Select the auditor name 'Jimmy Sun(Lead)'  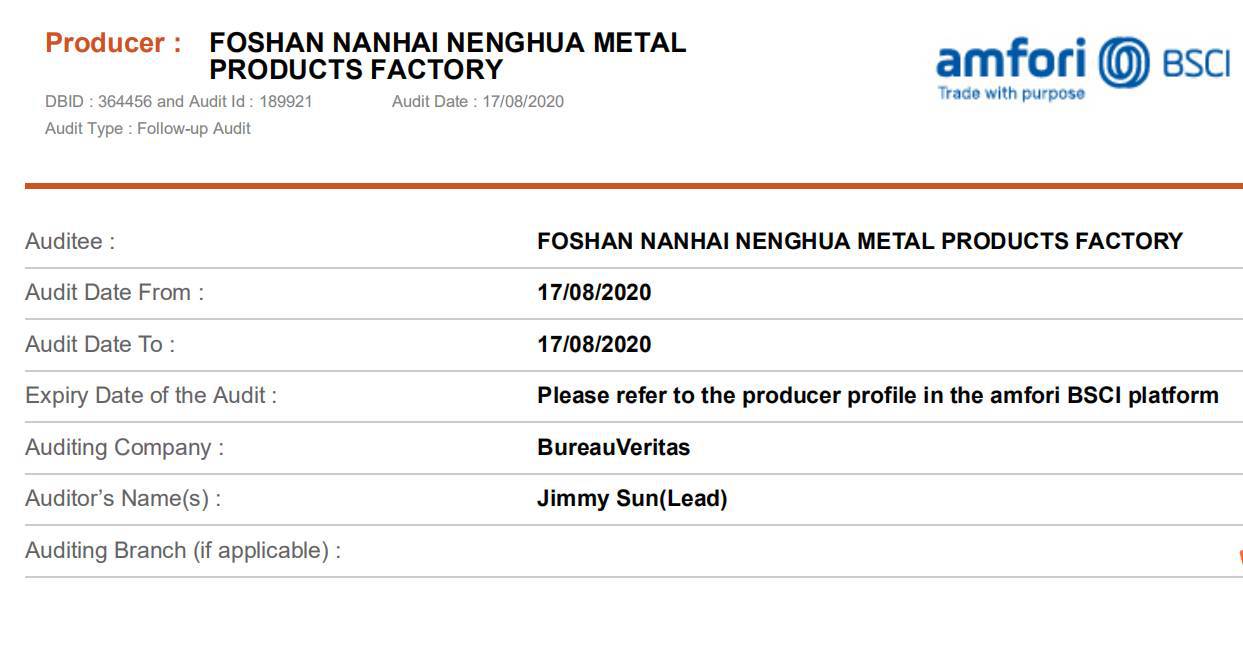click(x=631, y=498)
